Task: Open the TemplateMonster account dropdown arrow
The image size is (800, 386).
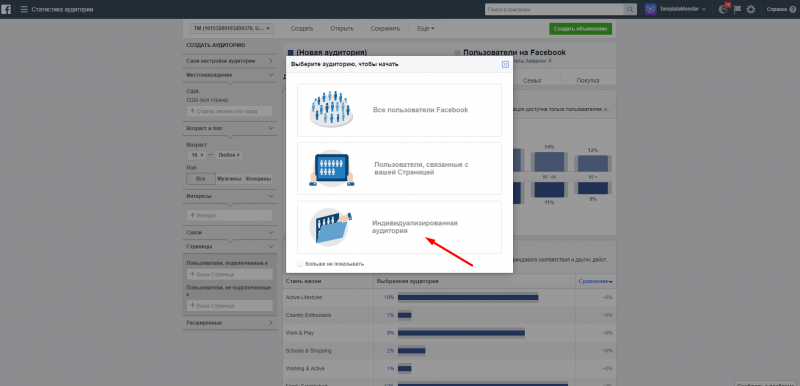Action: (x=704, y=10)
